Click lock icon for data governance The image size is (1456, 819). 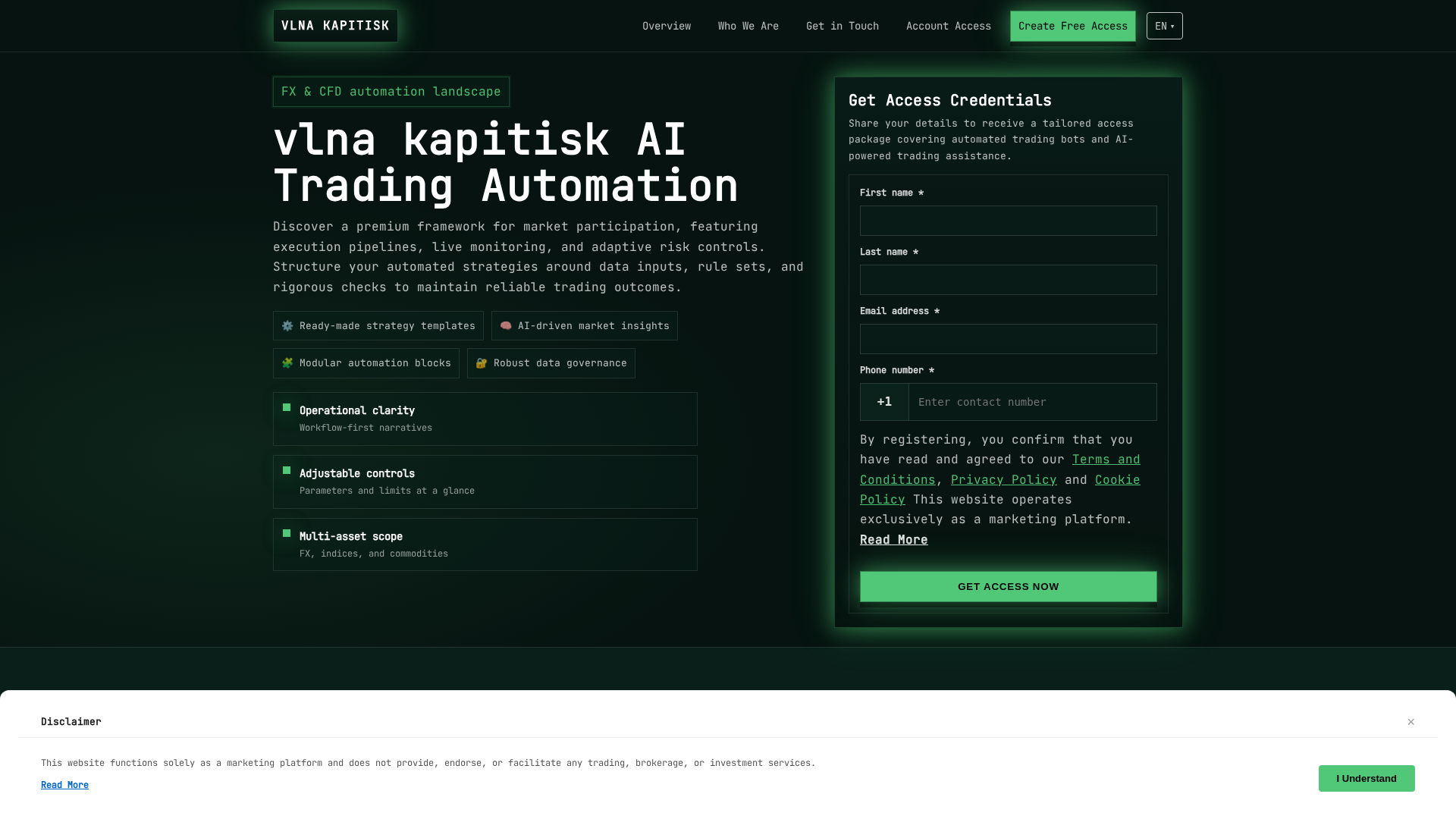482,363
